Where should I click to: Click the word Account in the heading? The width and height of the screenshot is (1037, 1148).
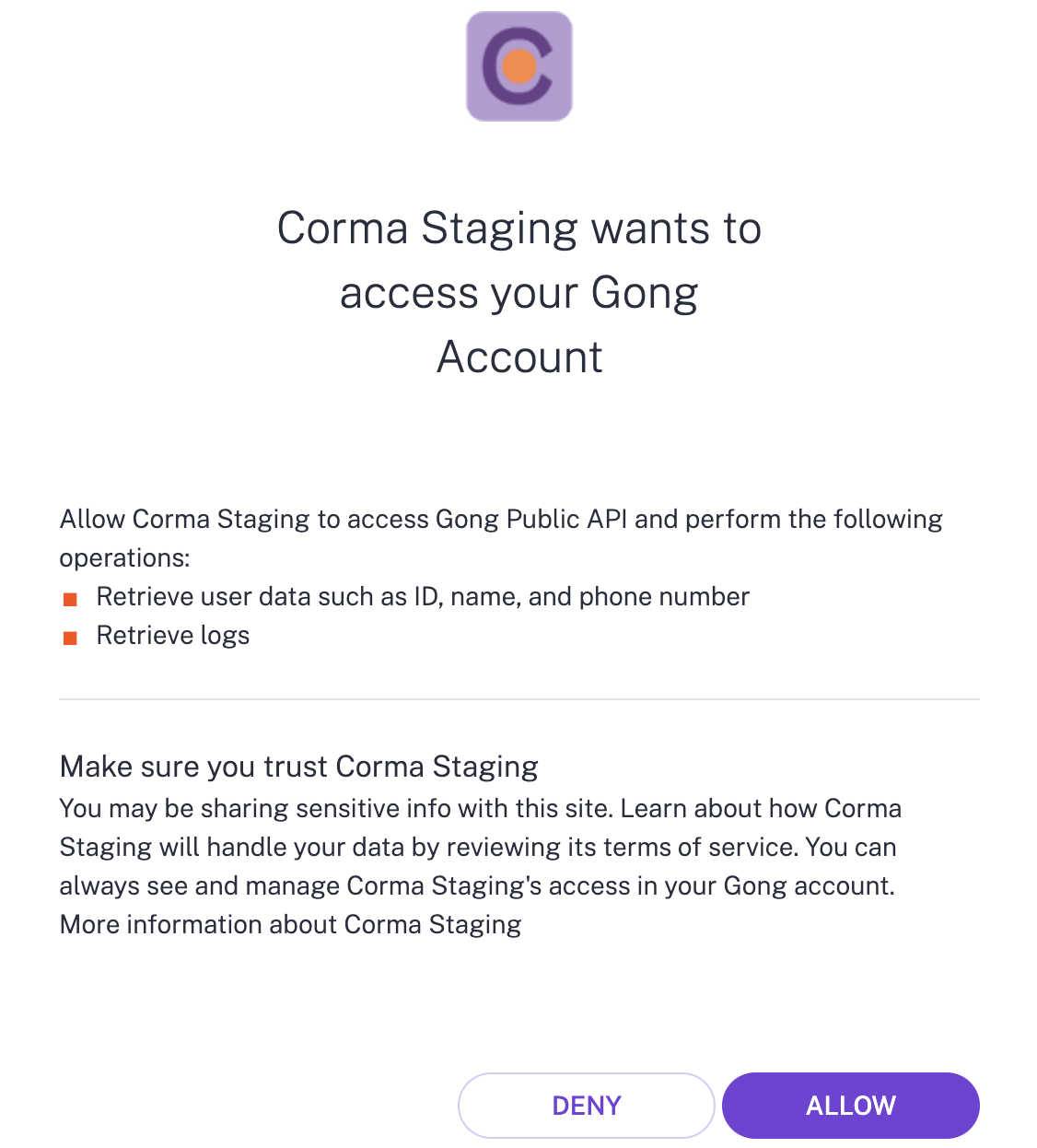click(519, 357)
